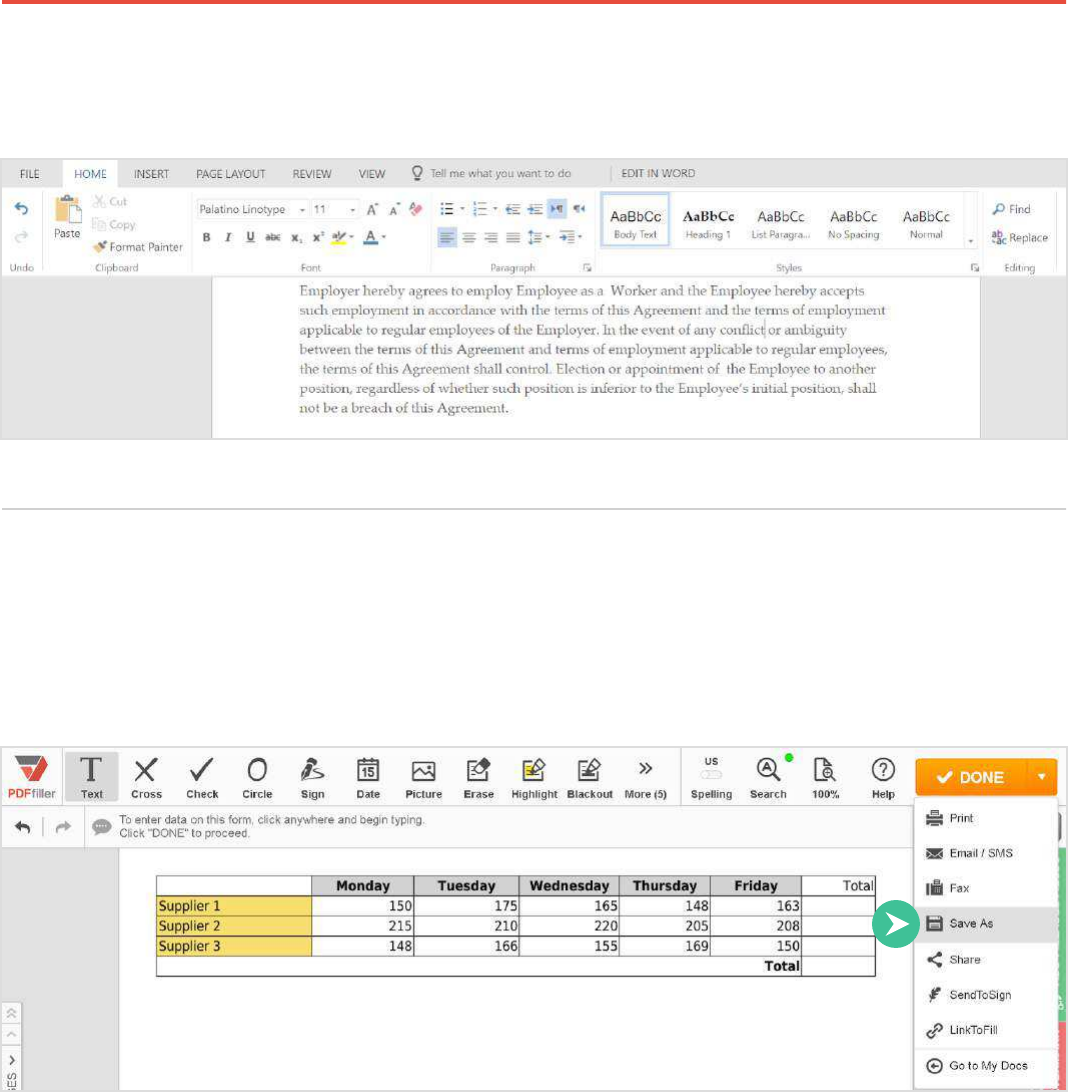Click the Paste clipboard icon
Image resolution: width=1068 pixels, height=1092 pixels.
pos(68,209)
